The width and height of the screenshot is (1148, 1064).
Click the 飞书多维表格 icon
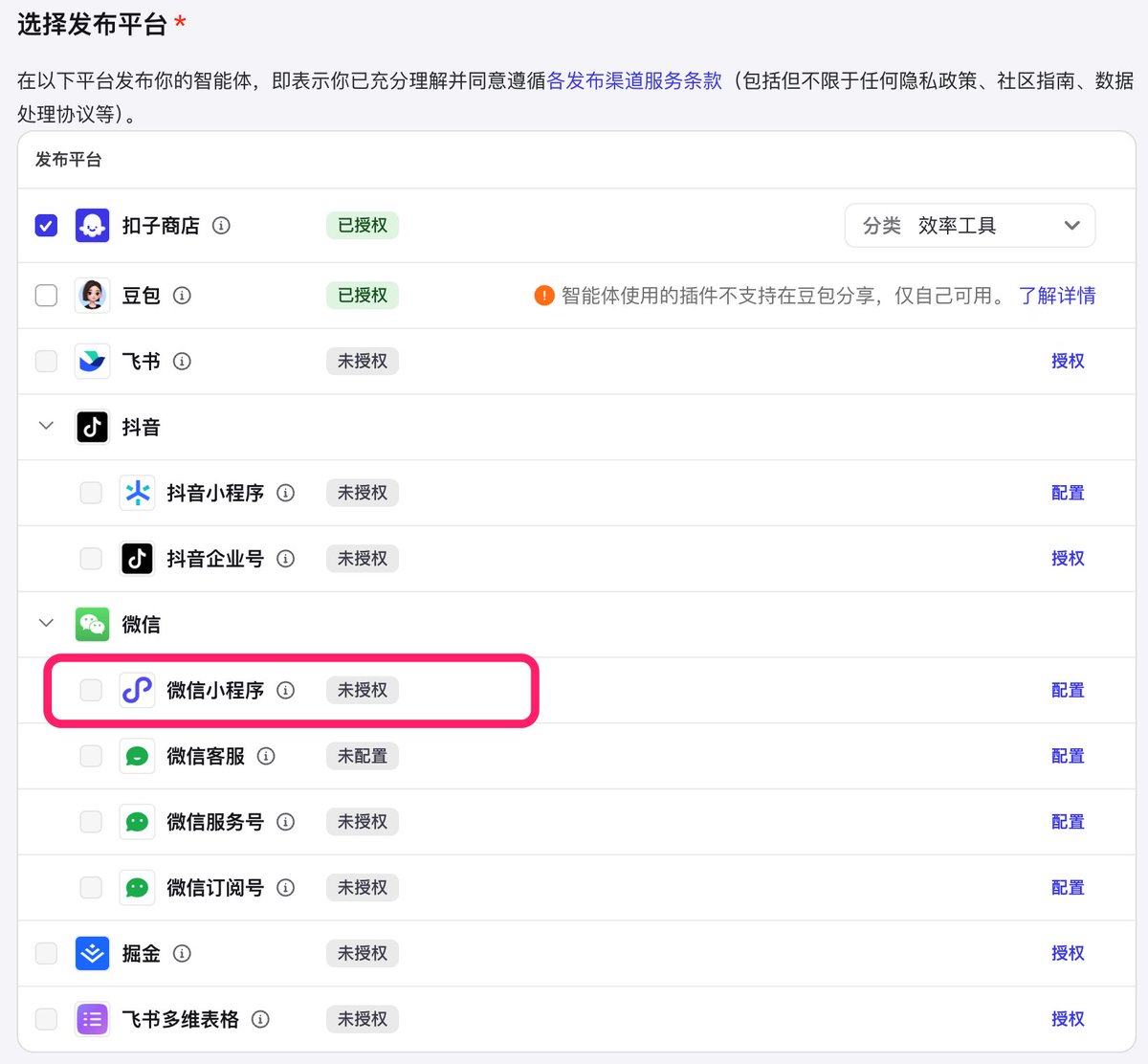(92, 1019)
